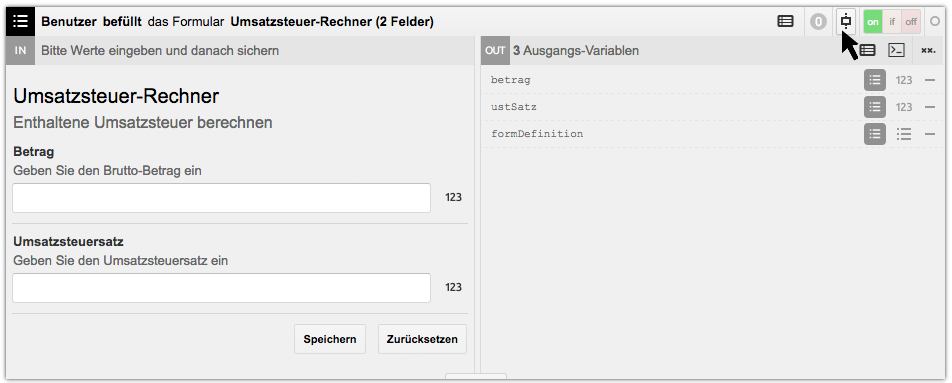
Task: Remove betrag variable with its dash
Action: coord(930,80)
